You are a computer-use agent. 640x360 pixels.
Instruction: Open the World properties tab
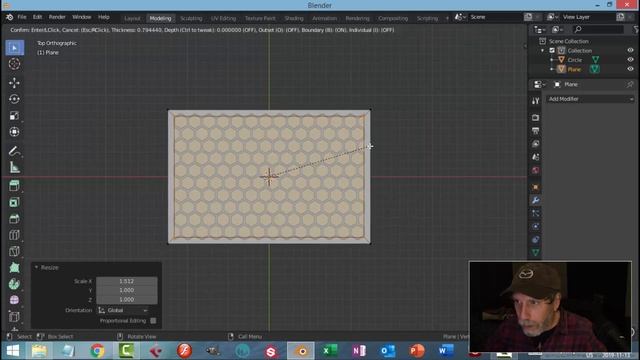point(536,170)
